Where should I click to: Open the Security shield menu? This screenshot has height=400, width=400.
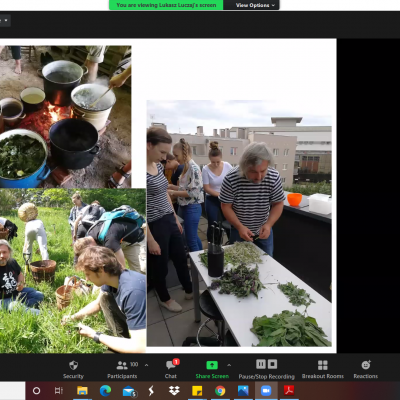(x=73, y=369)
